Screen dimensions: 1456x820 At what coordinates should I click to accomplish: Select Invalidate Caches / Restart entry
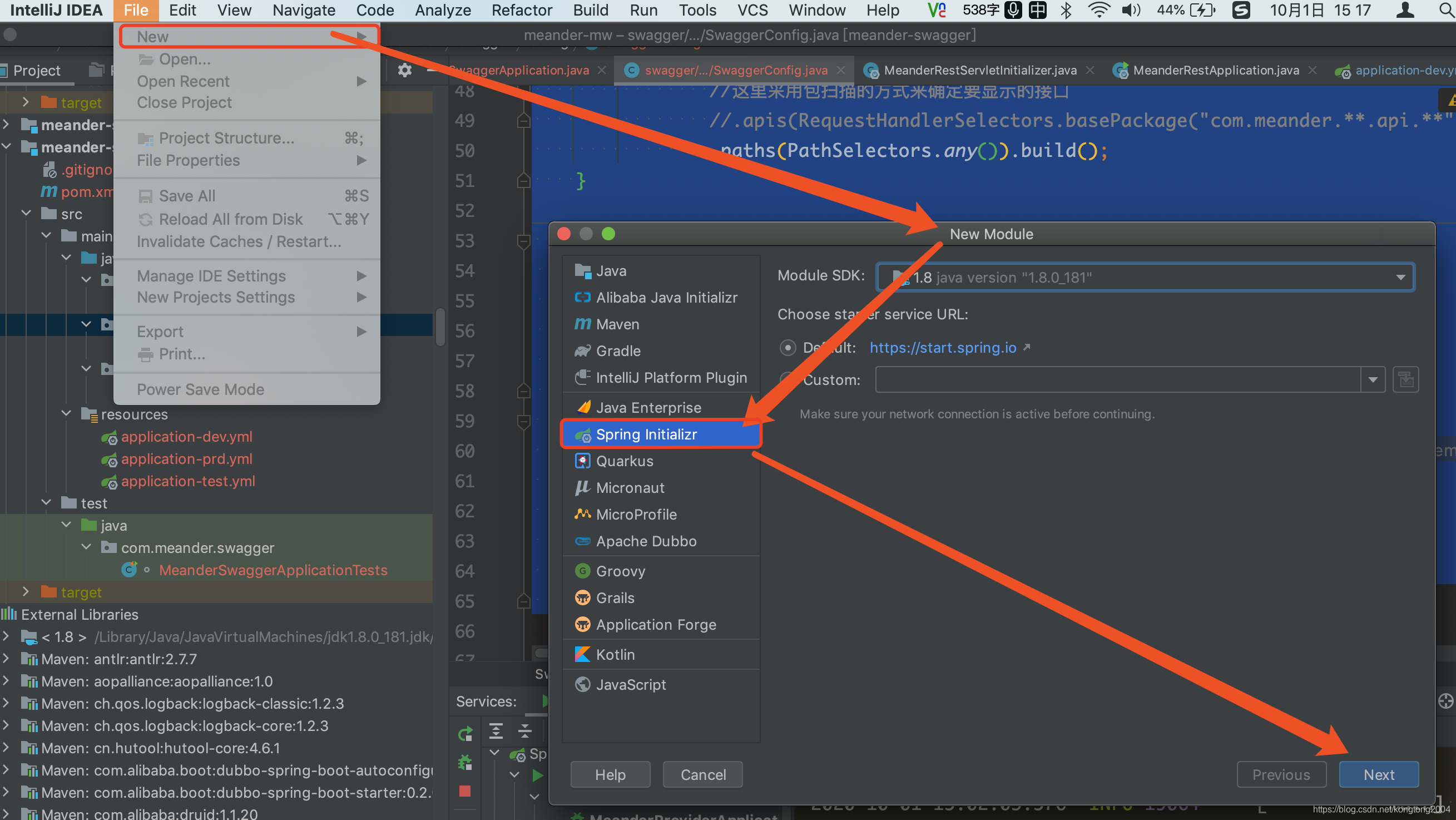247,241
